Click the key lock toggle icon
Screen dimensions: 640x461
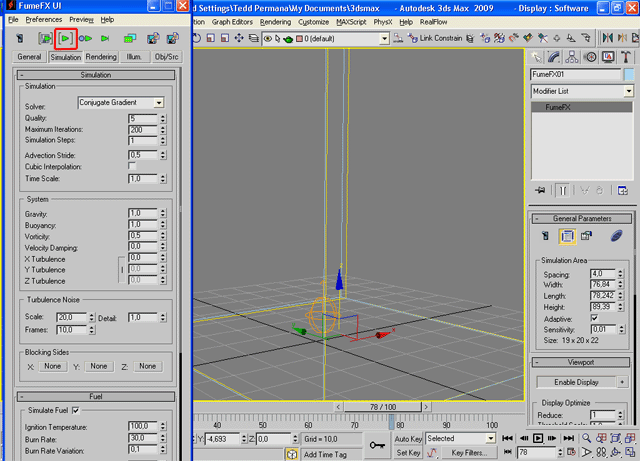[377, 445]
